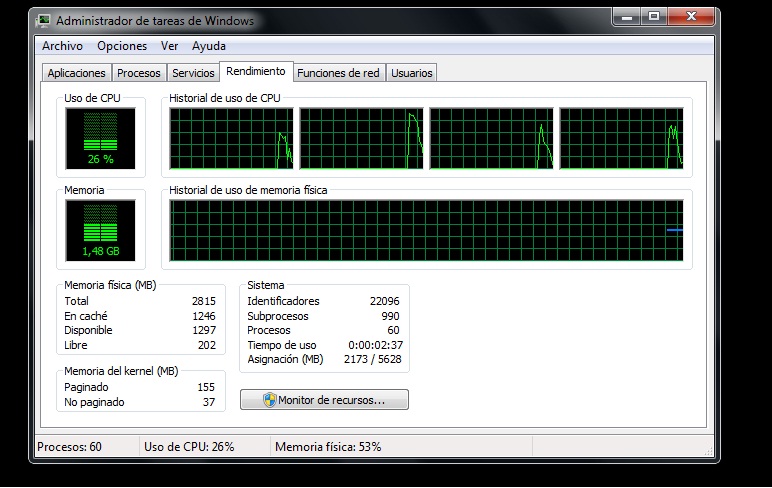Click the memory gauge showing 1,48 GB

(x=100, y=230)
